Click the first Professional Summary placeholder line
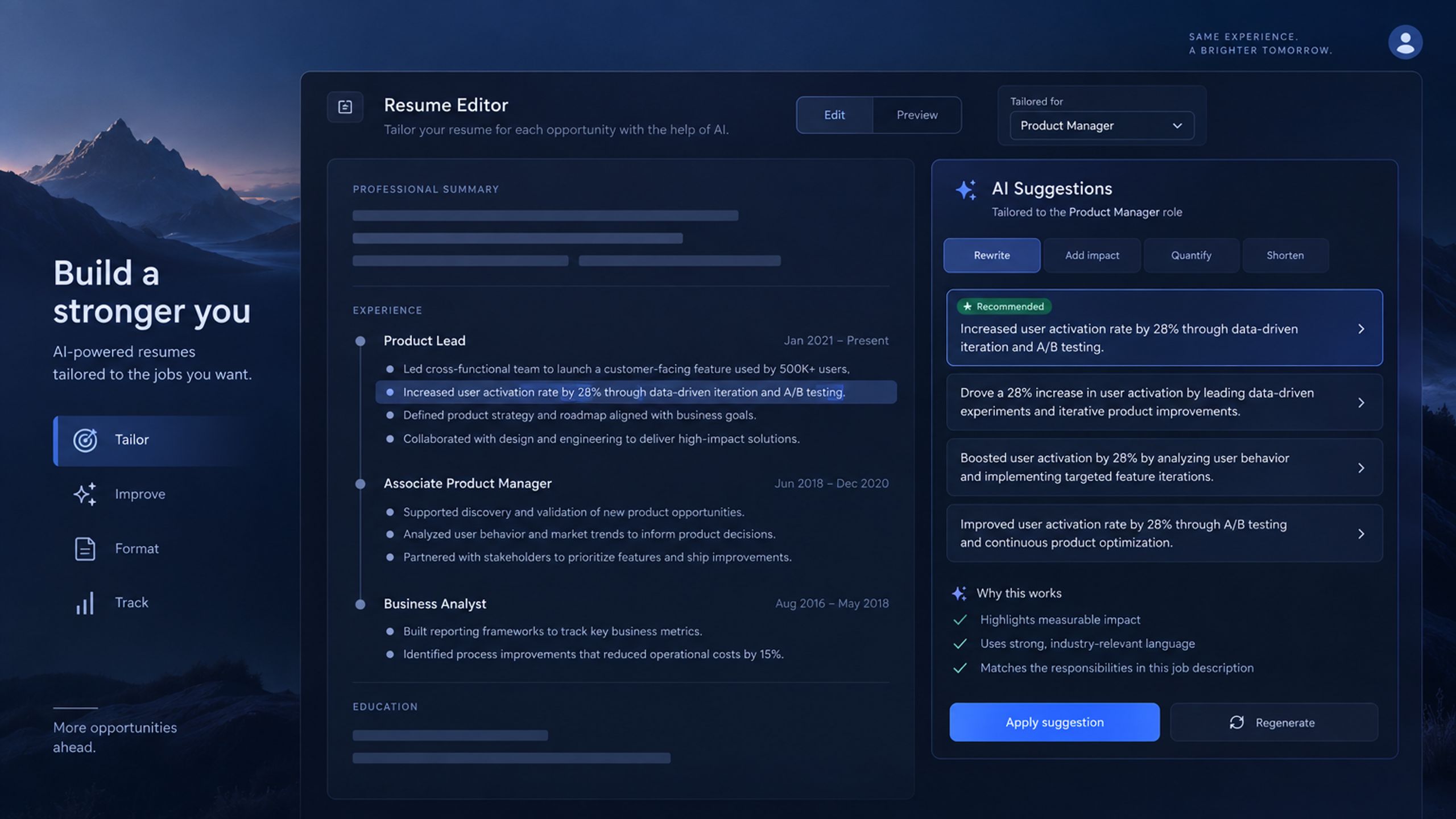The image size is (1456, 819). (x=545, y=216)
